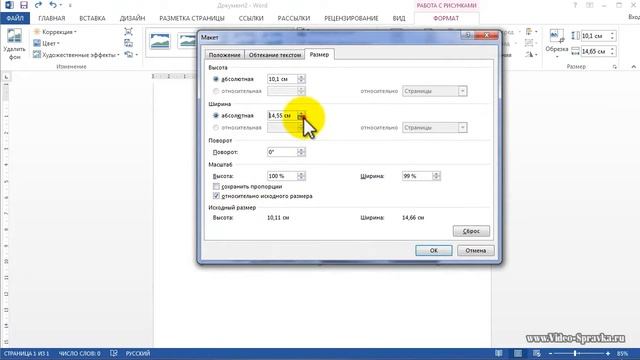Viewport: 640px width, 360px height.
Task: Click the Align objects icon in ribbon
Action: [529, 32]
